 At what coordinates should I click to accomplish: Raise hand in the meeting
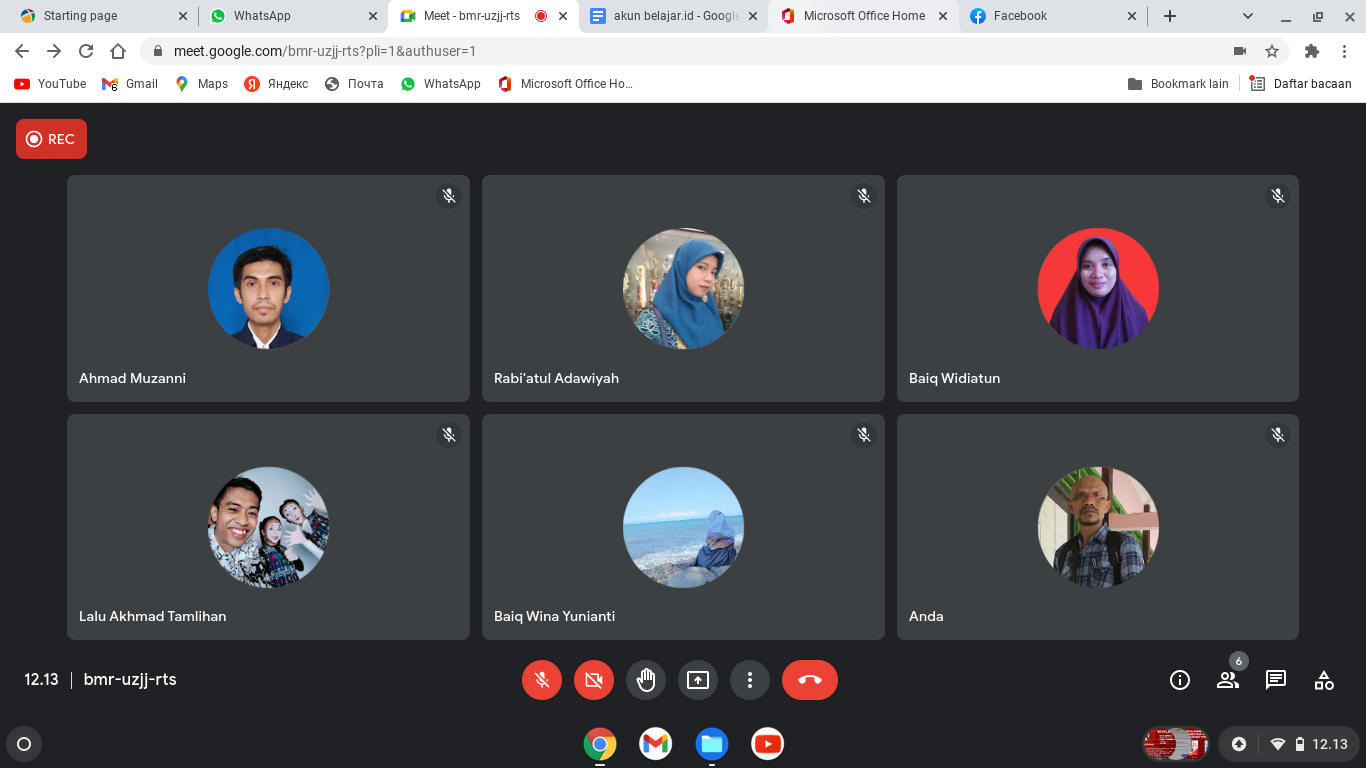coord(646,680)
